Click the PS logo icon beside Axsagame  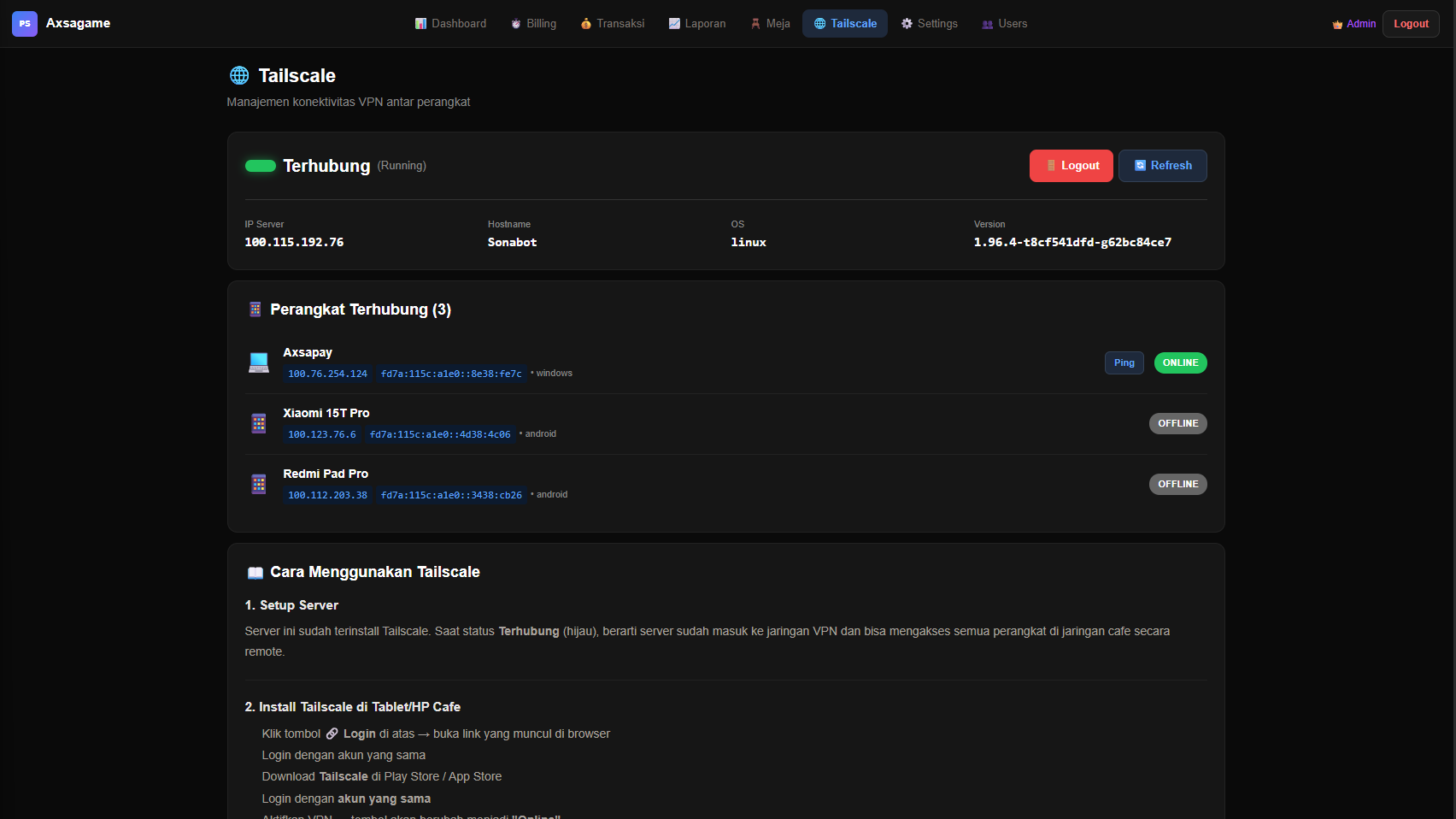click(25, 24)
